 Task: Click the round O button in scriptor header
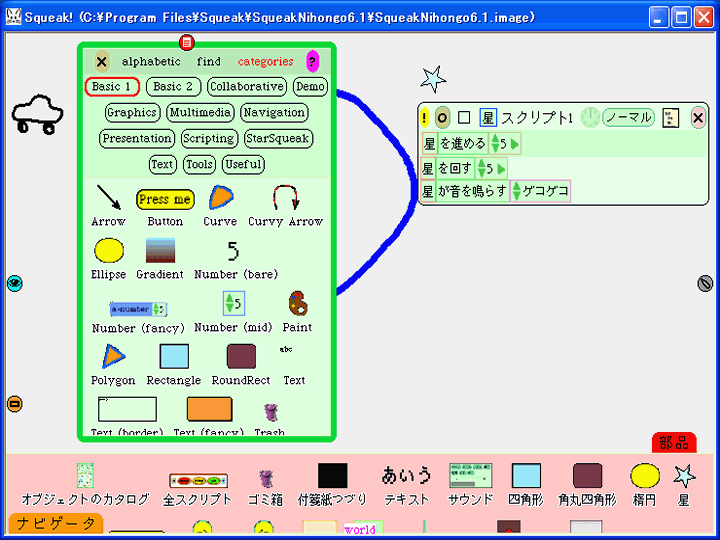pyautogui.click(x=442, y=118)
